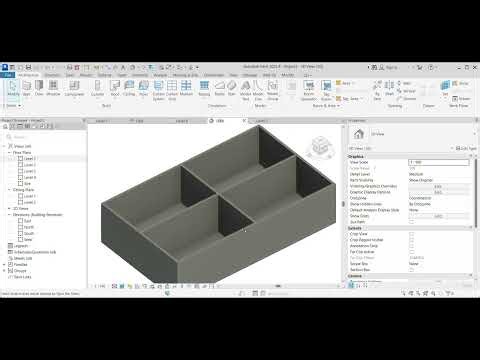Expand the Room & Area panel dropdown
Screen dimensions: 480x360
[326, 106]
